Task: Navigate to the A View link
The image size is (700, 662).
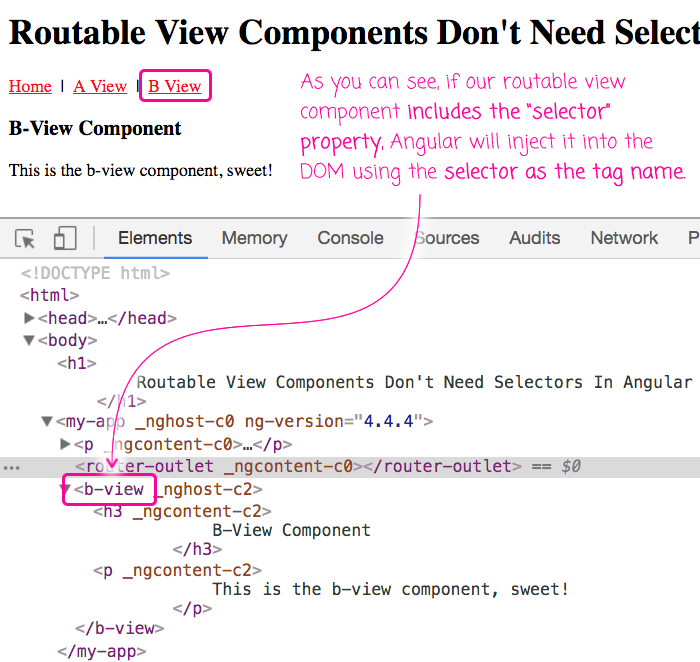Action: tap(100, 86)
